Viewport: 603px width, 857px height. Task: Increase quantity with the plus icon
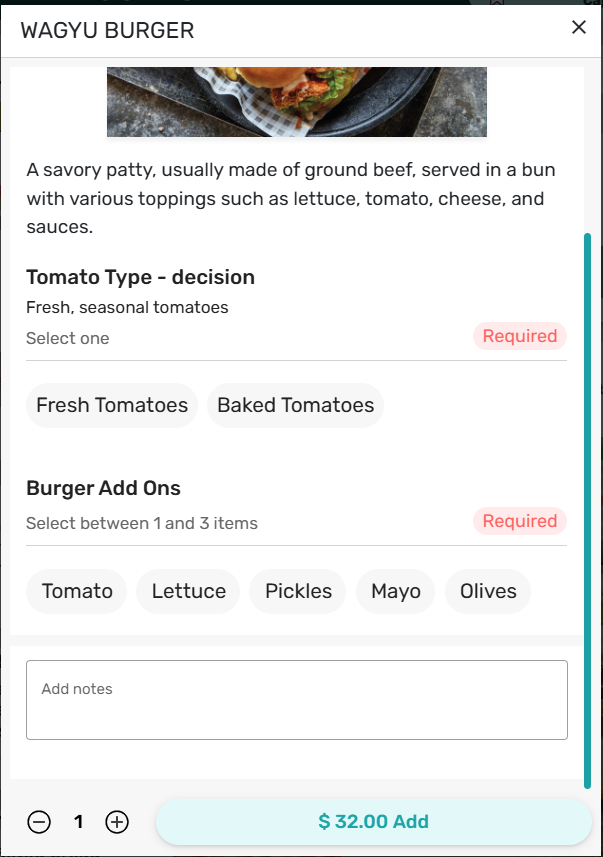coord(117,822)
